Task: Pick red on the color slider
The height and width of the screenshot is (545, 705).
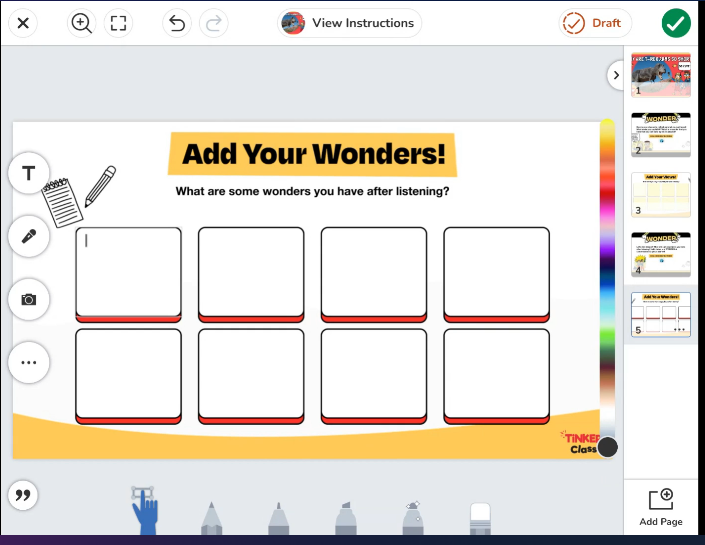Action: coord(607,193)
